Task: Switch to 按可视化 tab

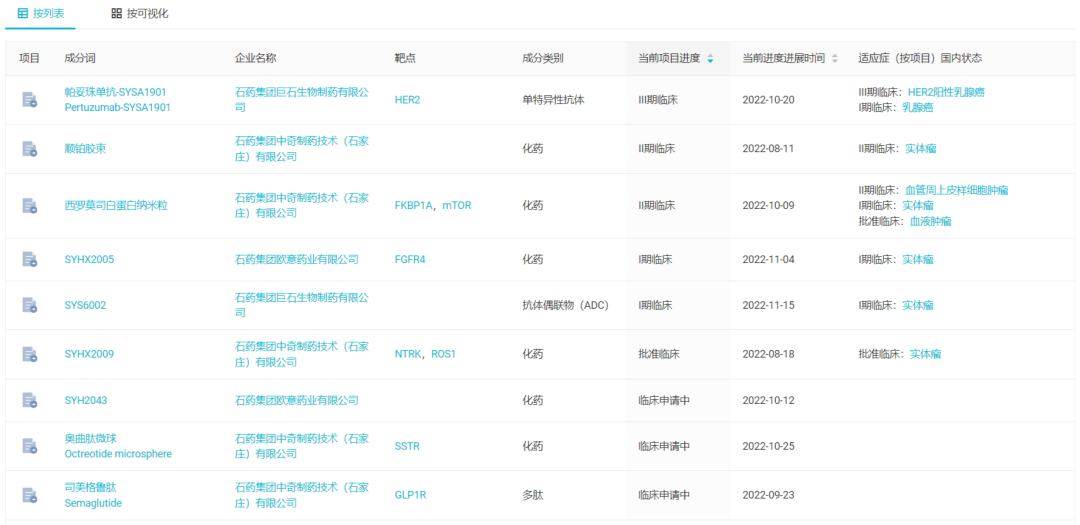Action: 140,14
